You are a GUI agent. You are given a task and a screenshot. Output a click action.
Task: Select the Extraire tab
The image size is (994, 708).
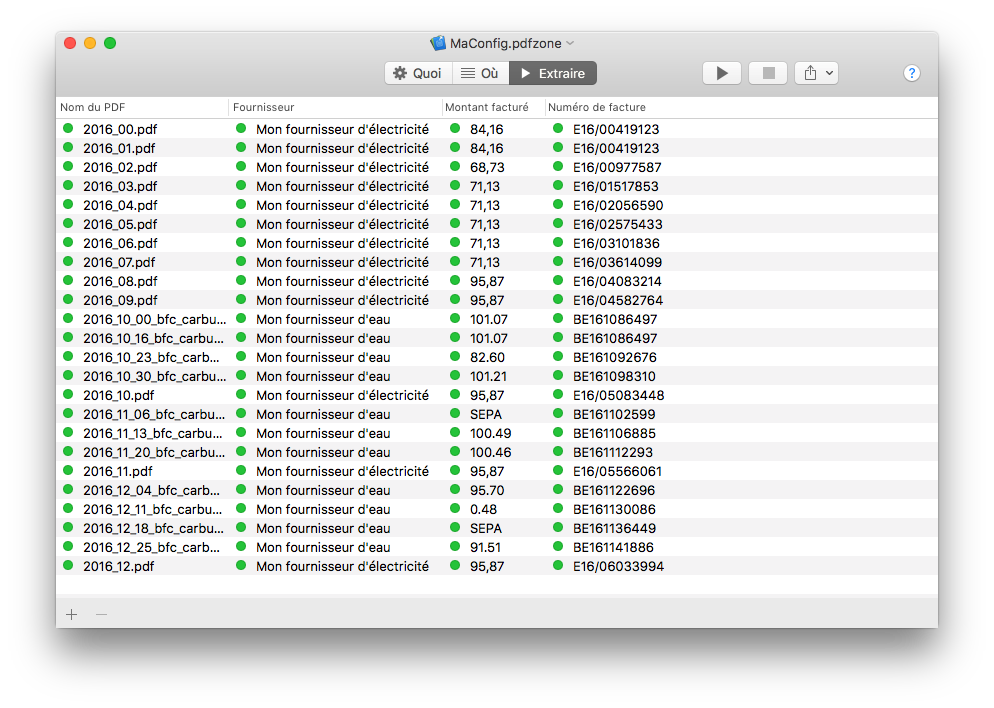tap(553, 73)
